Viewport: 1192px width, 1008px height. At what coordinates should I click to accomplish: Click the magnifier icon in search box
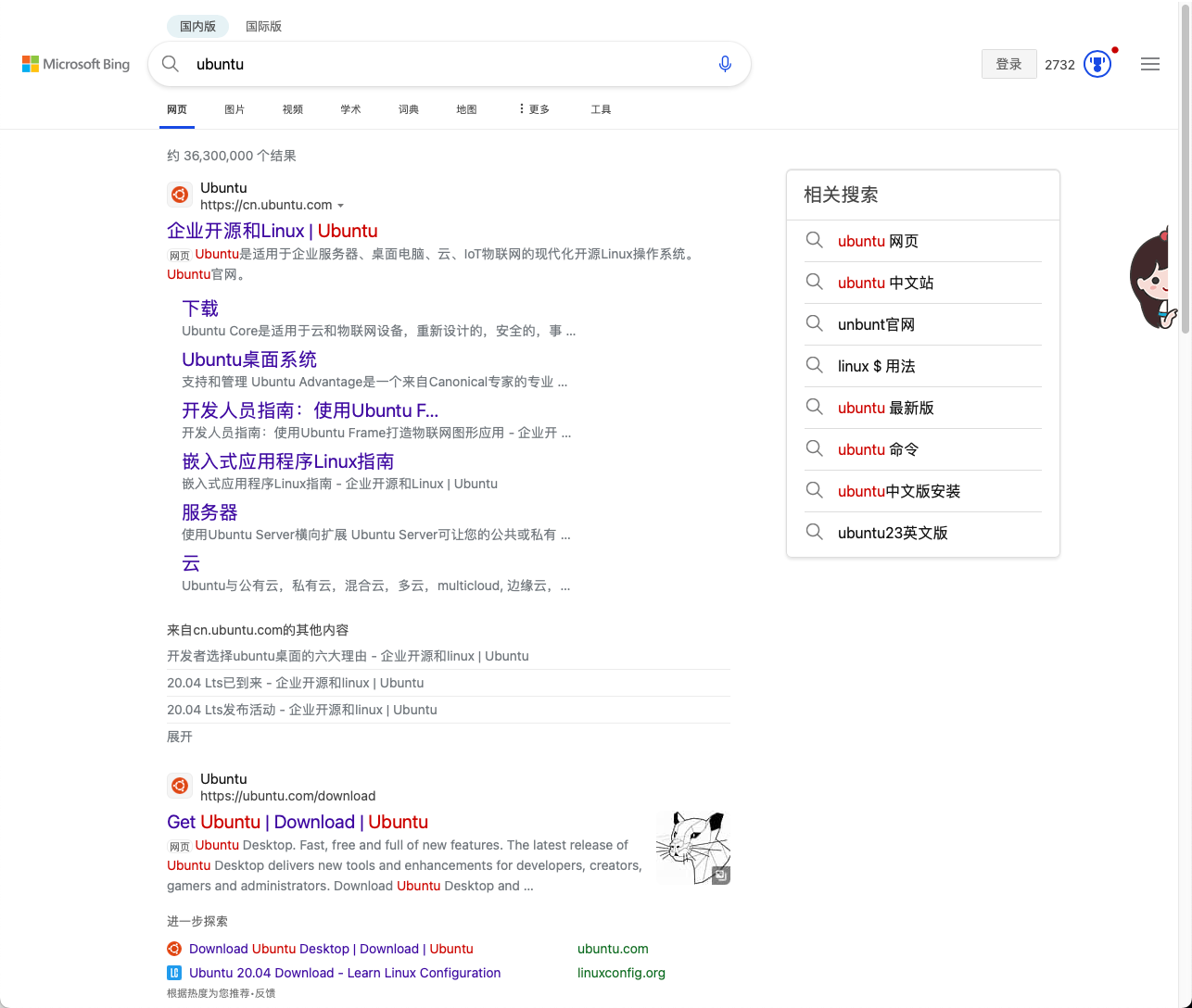(171, 64)
